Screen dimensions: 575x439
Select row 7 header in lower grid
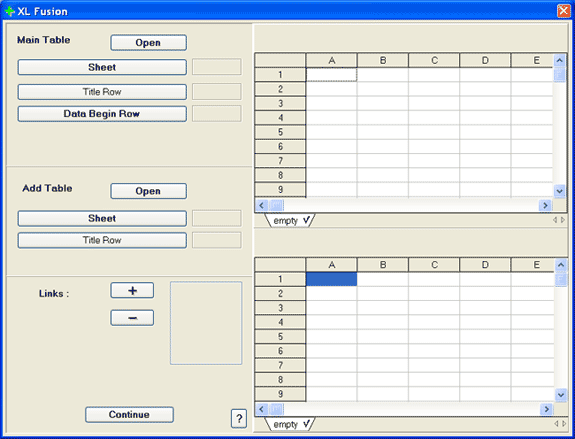click(280, 365)
